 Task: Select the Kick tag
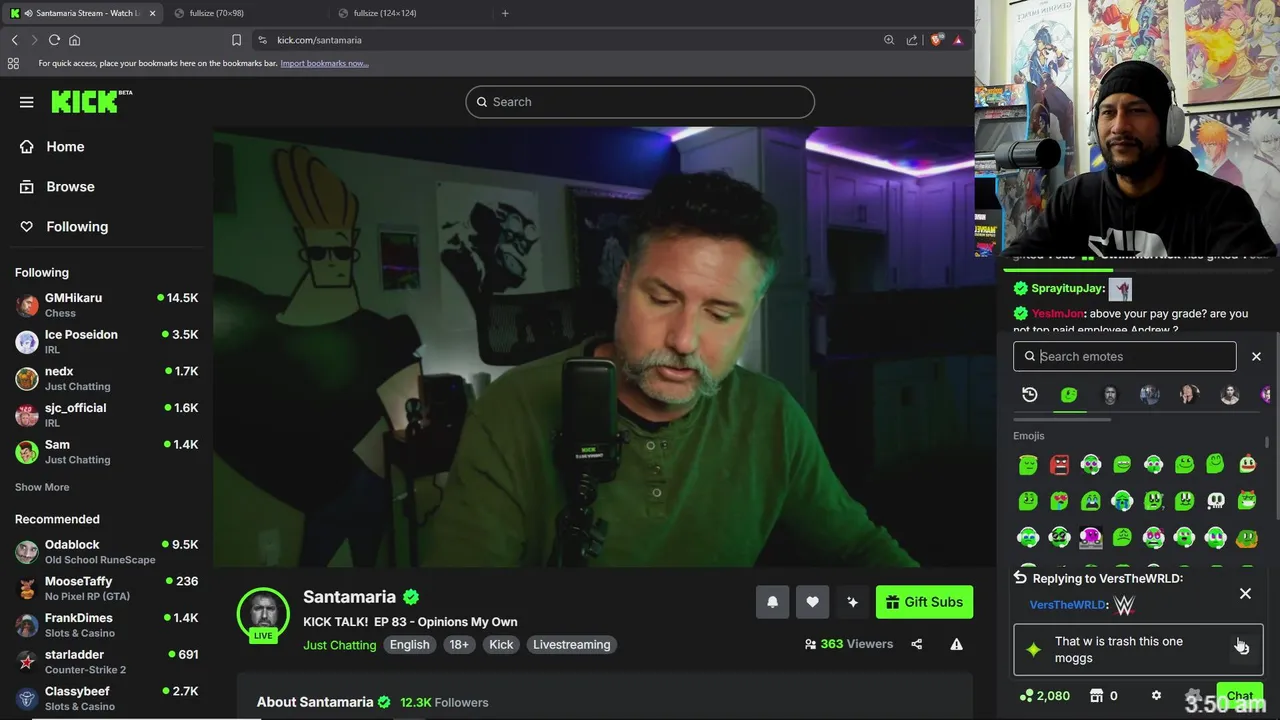tap(501, 645)
